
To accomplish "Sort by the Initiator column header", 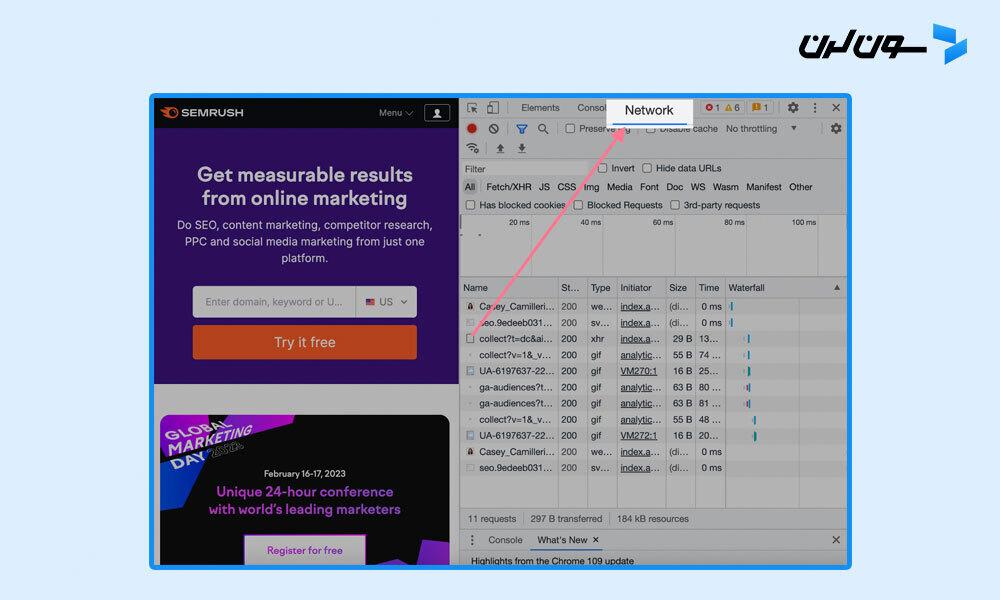I will [x=641, y=288].
